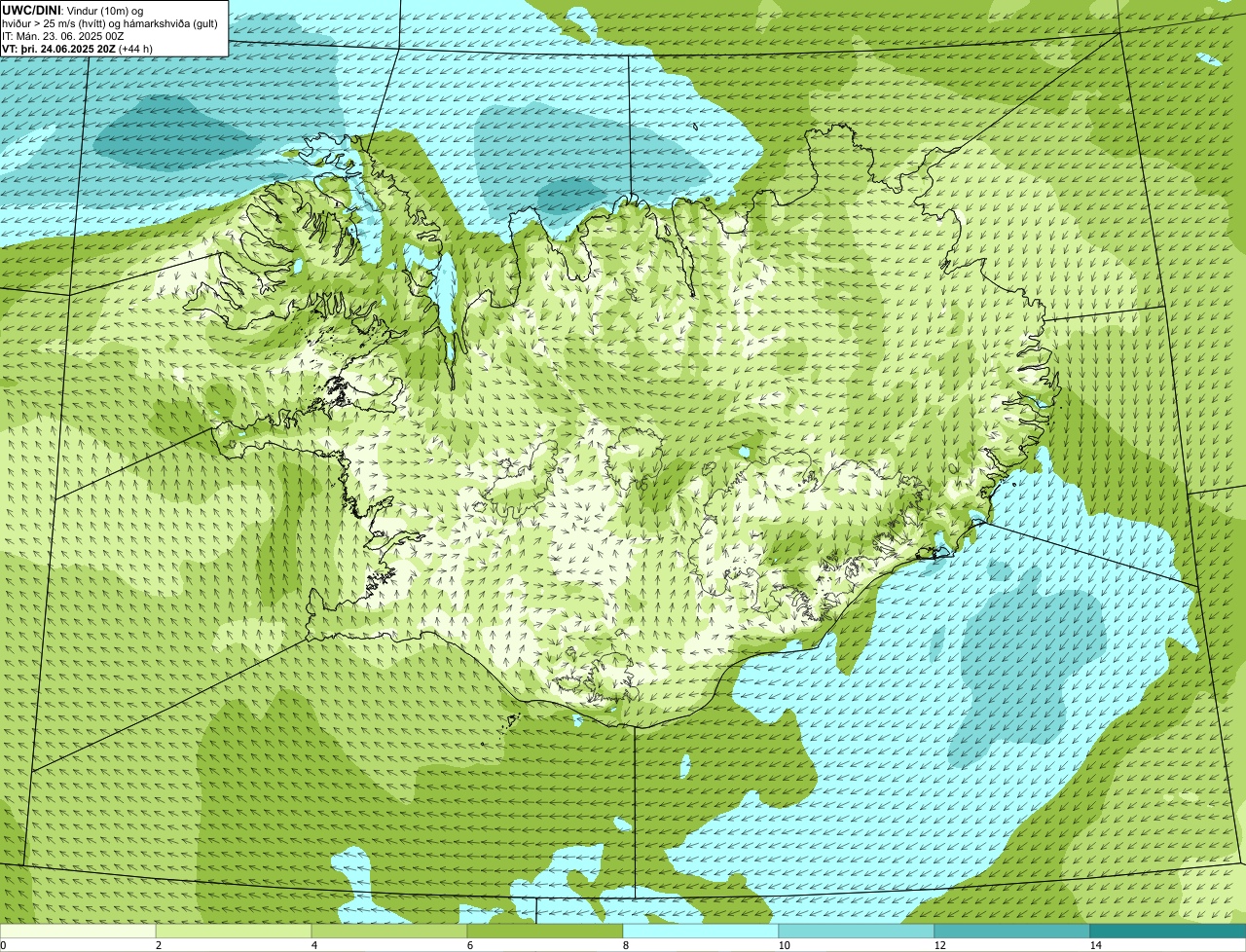
Task: Click the color bar label '2'
Action: pos(158,945)
